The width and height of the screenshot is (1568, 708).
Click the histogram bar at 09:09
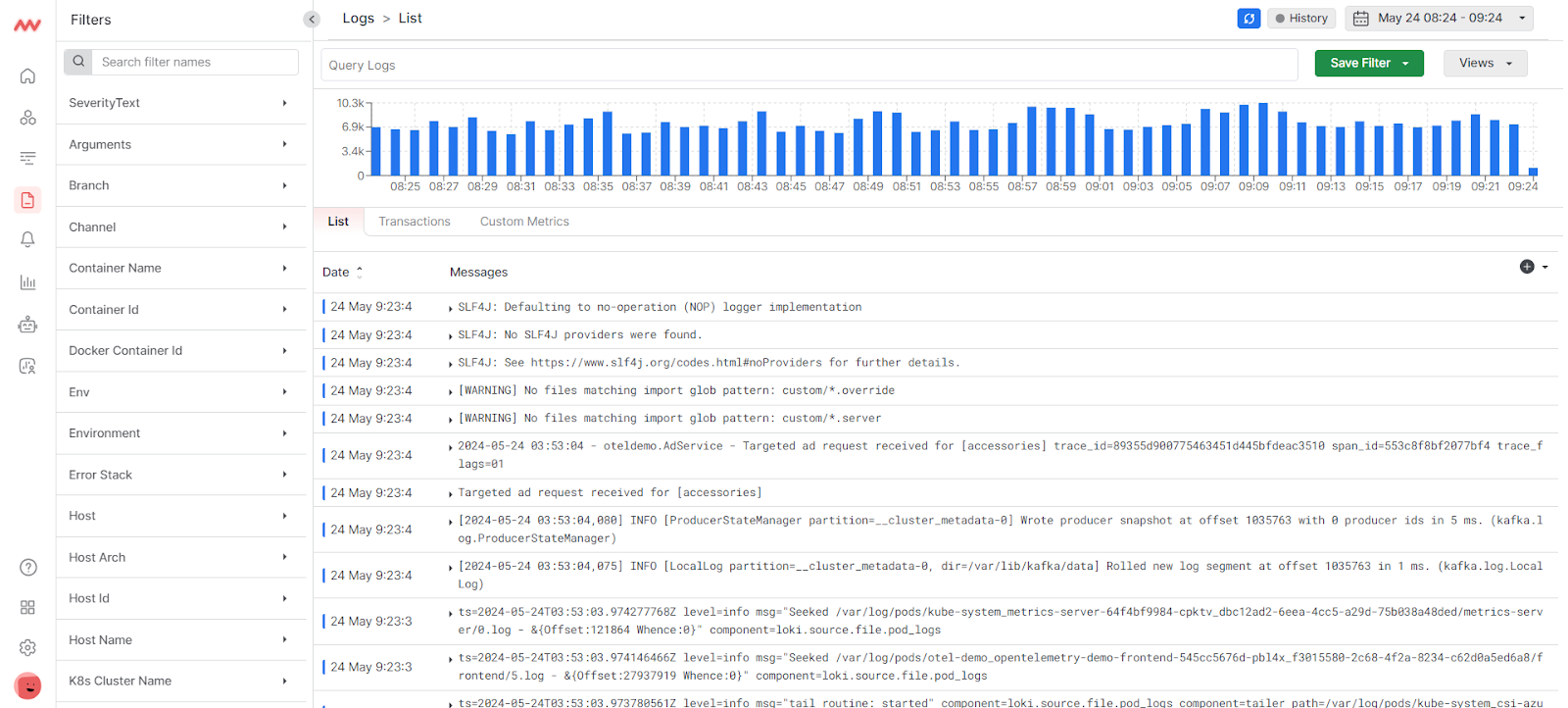coord(1263,139)
